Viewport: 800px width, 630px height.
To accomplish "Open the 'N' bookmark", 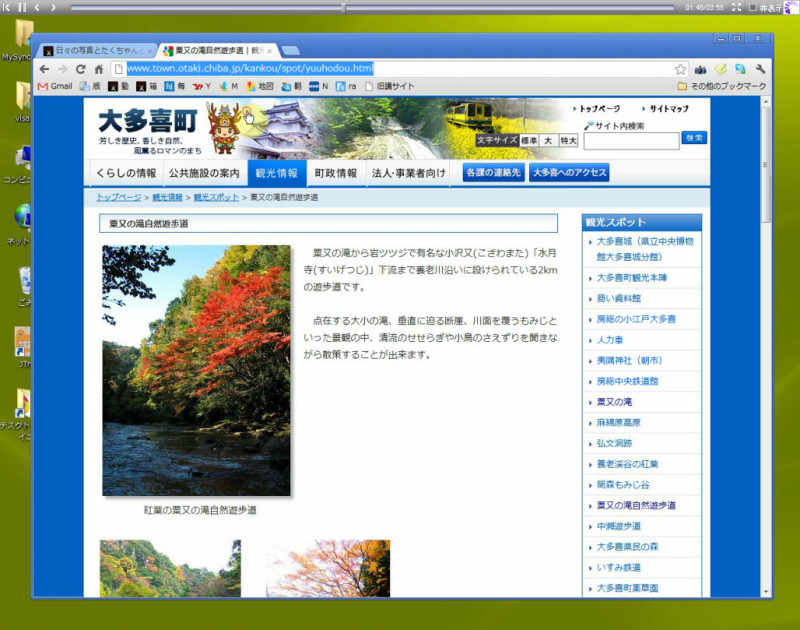I will (319, 86).
